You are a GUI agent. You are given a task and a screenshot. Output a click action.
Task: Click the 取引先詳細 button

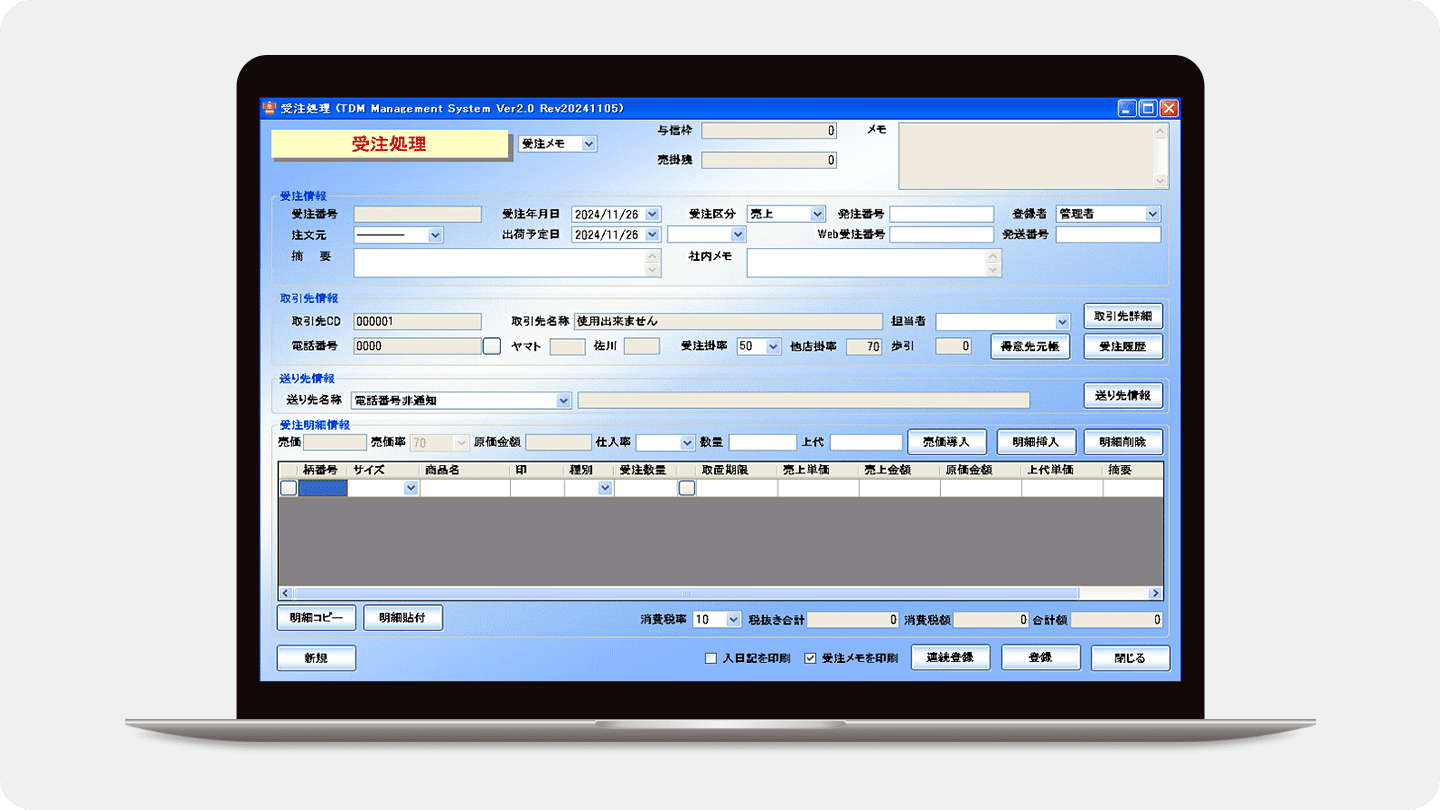click(x=1123, y=316)
